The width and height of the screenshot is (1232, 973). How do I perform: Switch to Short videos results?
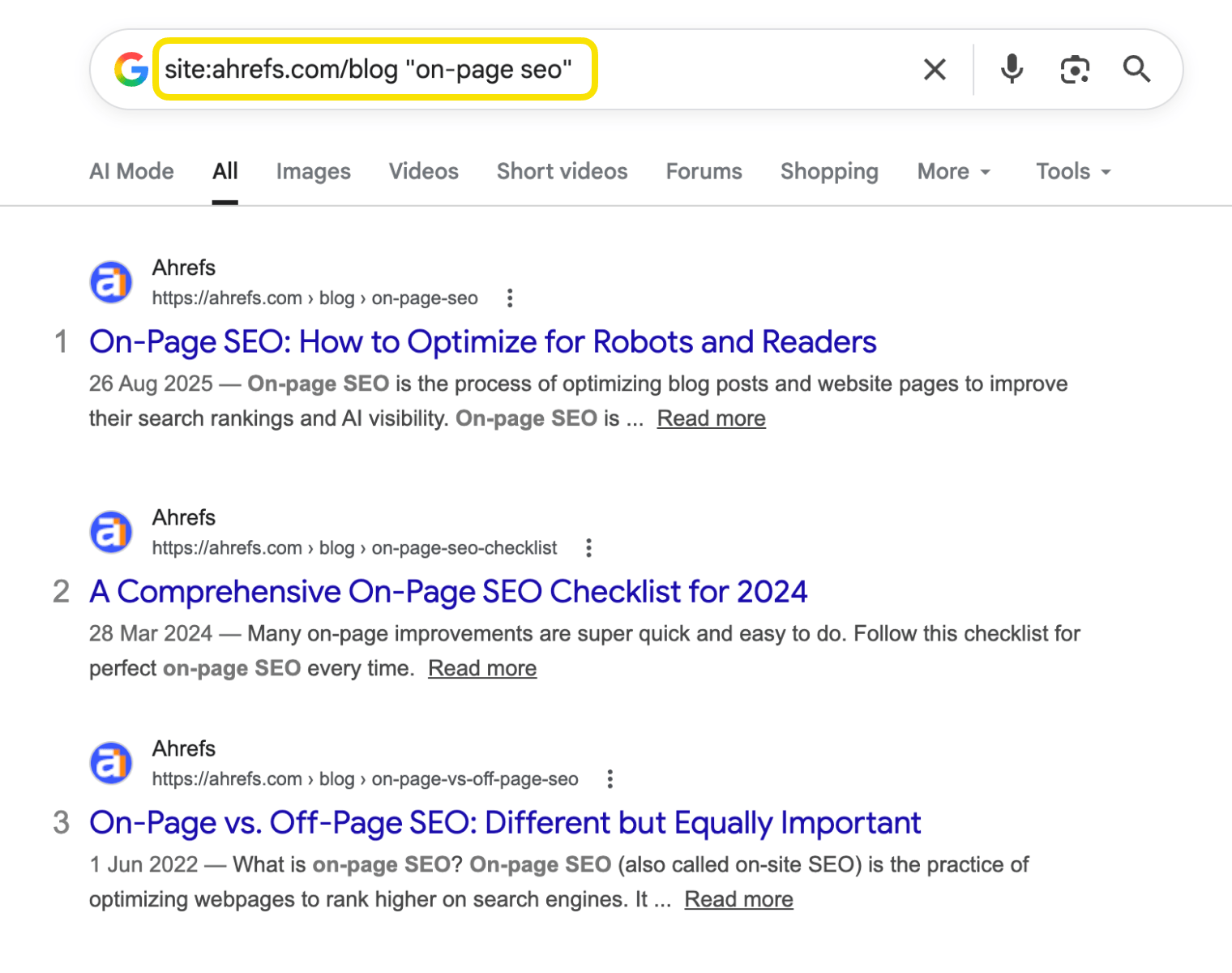[x=562, y=171]
